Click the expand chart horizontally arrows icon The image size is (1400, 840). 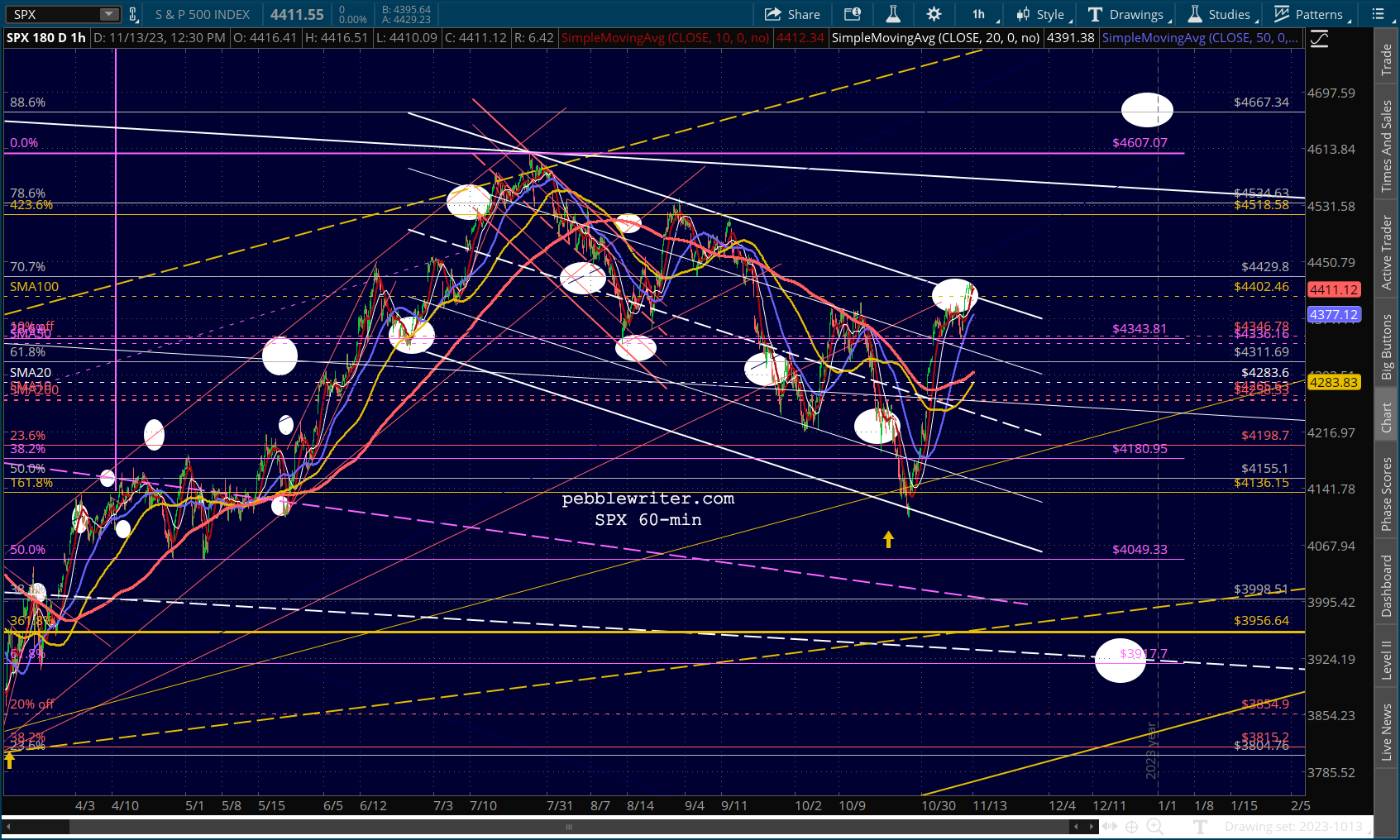[x=1109, y=826]
